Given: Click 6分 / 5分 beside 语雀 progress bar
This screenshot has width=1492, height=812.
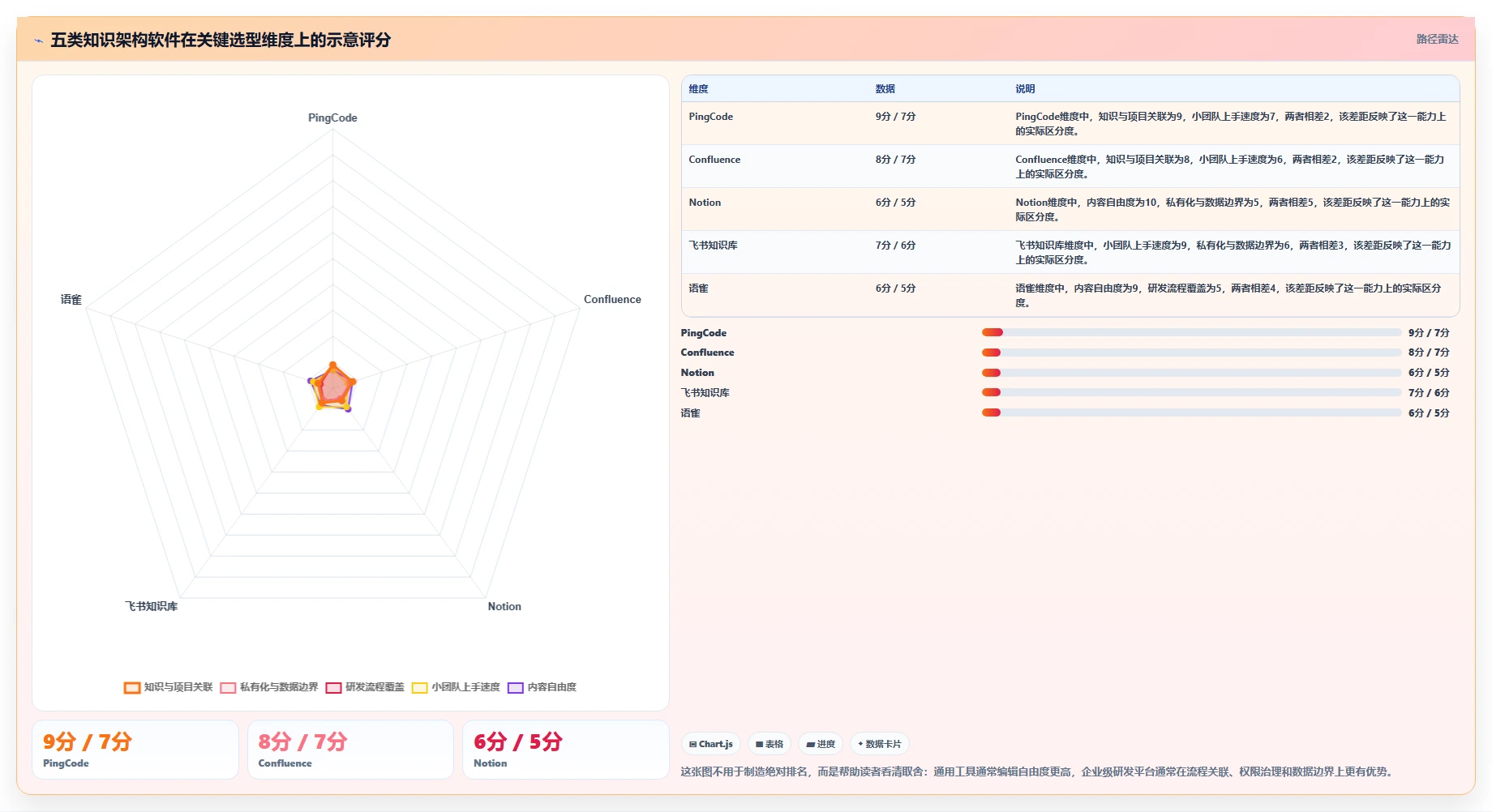Looking at the screenshot, I should [1429, 413].
